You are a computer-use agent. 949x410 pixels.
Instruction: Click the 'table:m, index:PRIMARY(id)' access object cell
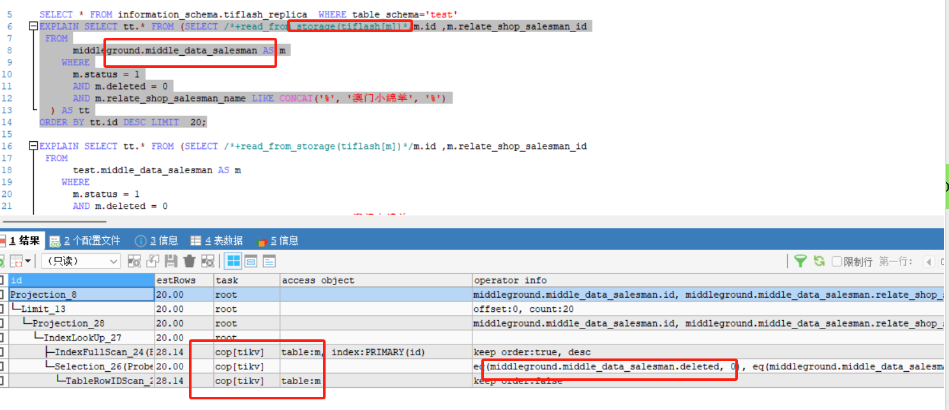tap(376, 352)
